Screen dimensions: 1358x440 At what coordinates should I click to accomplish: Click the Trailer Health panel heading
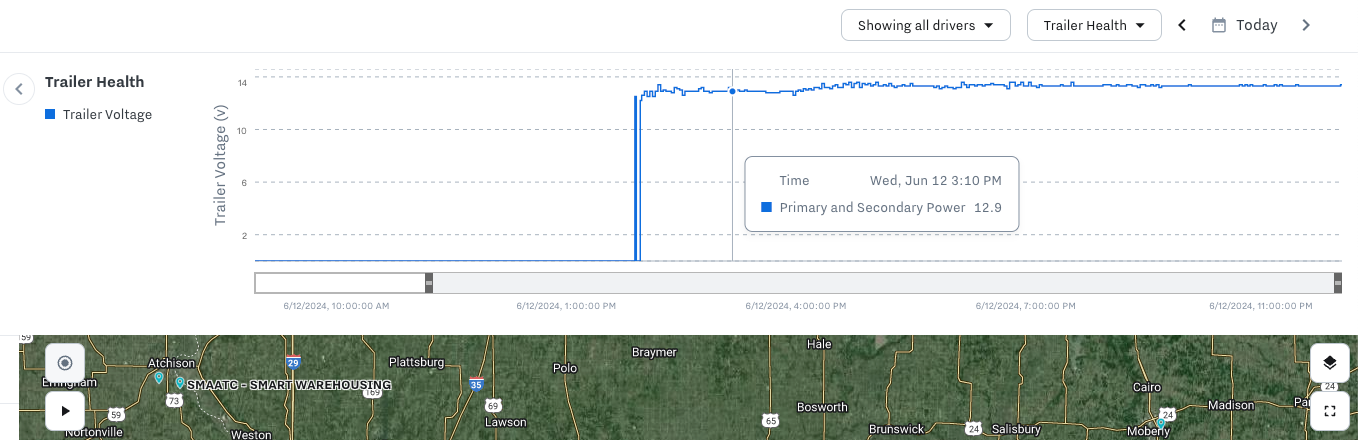coord(94,82)
